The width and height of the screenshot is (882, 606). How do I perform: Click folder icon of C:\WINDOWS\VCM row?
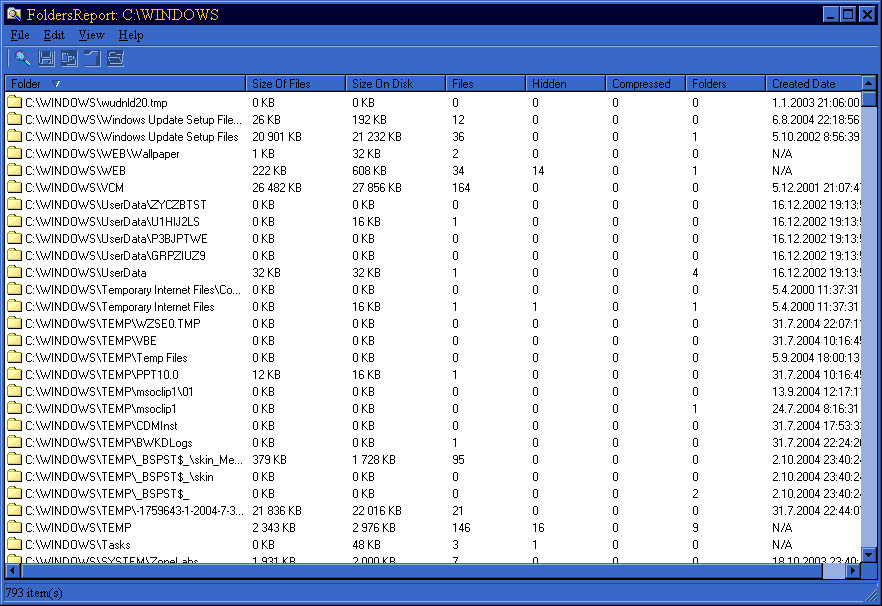coord(15,187)
